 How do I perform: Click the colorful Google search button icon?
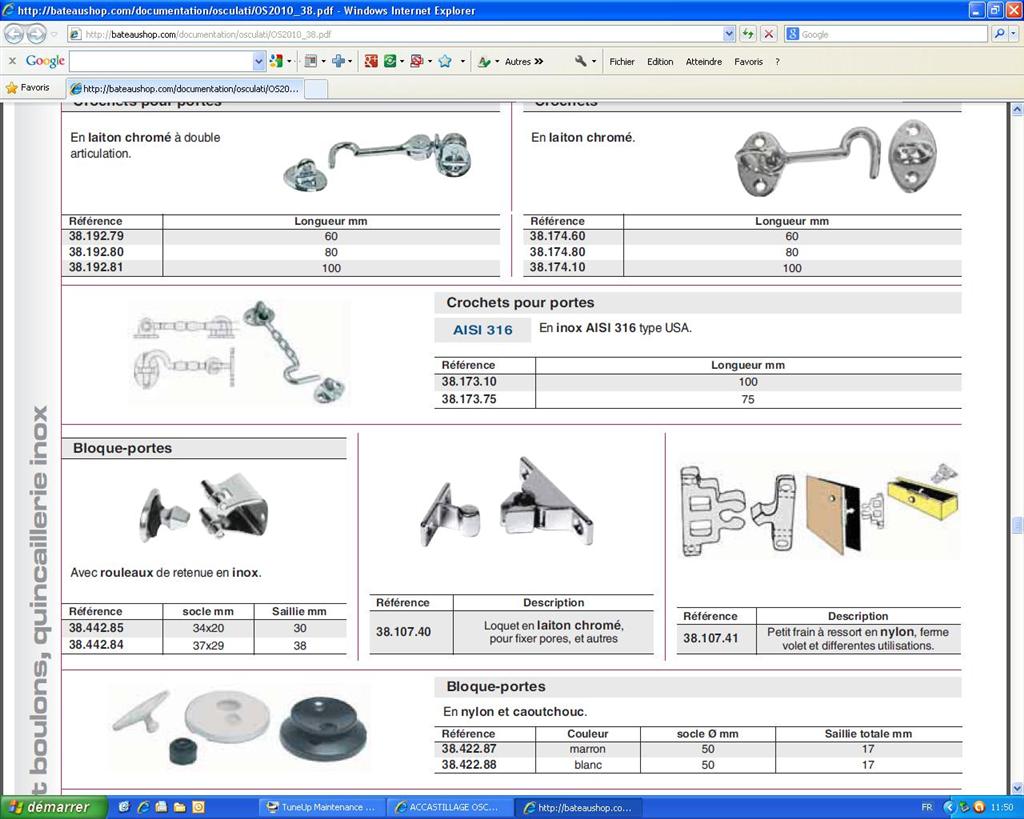pyautogui.click(x=276, y=61)
